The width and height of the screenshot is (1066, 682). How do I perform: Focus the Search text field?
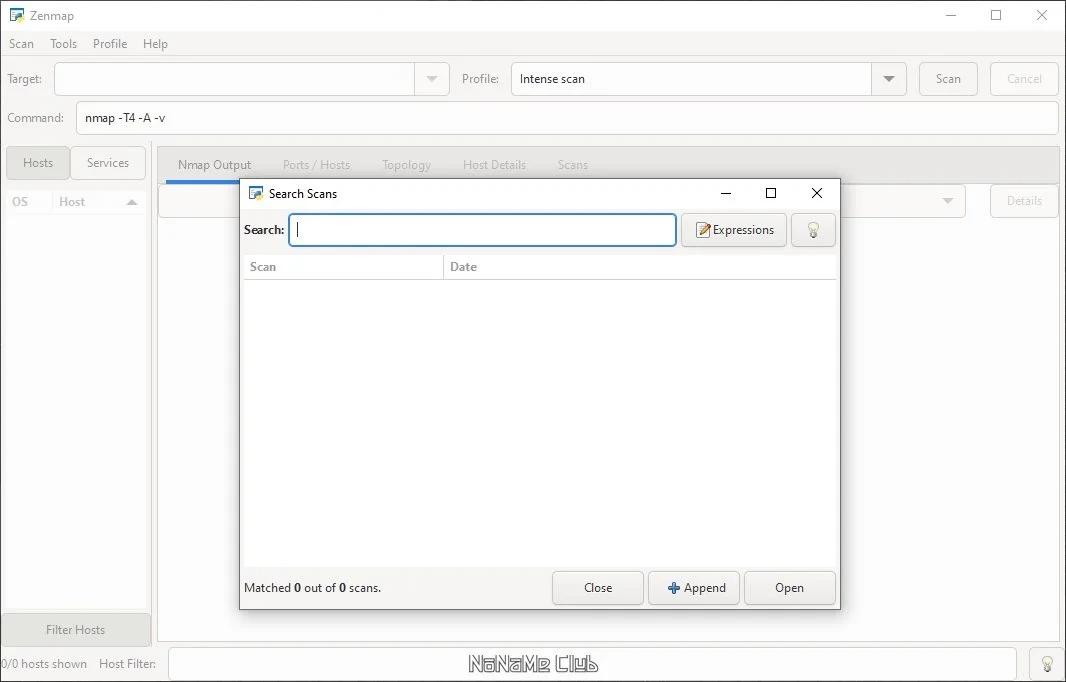tap(482, 230)
